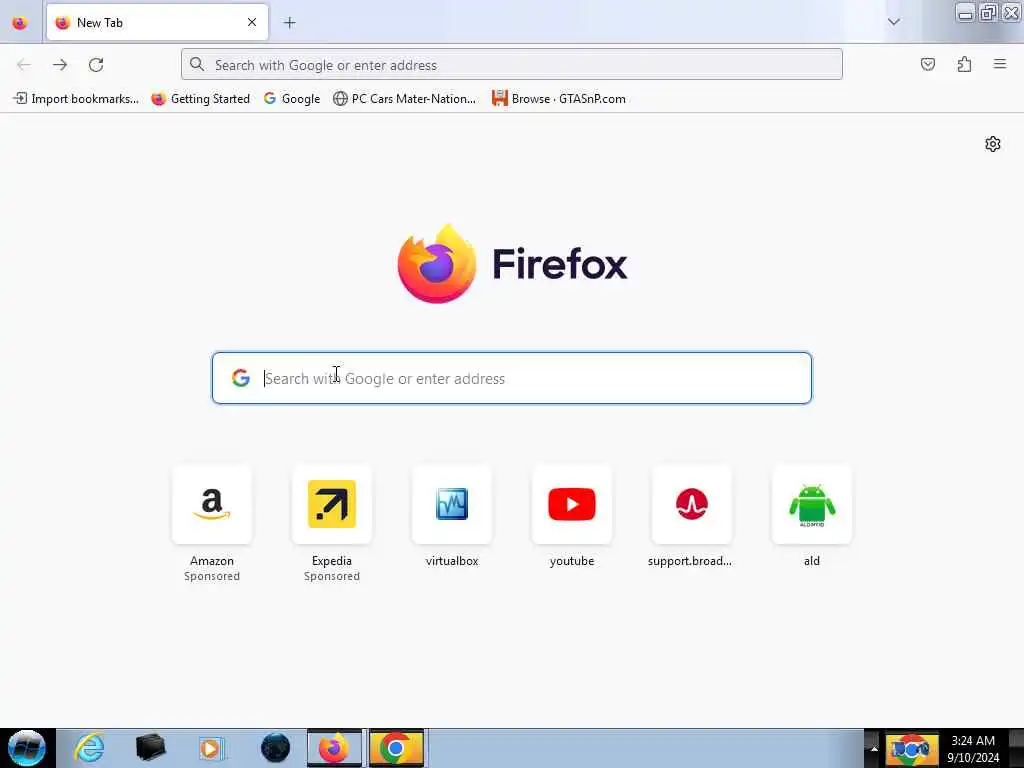Open a new tab with plus button
This screenshot has height=768, width=1024.
point(290,23)
